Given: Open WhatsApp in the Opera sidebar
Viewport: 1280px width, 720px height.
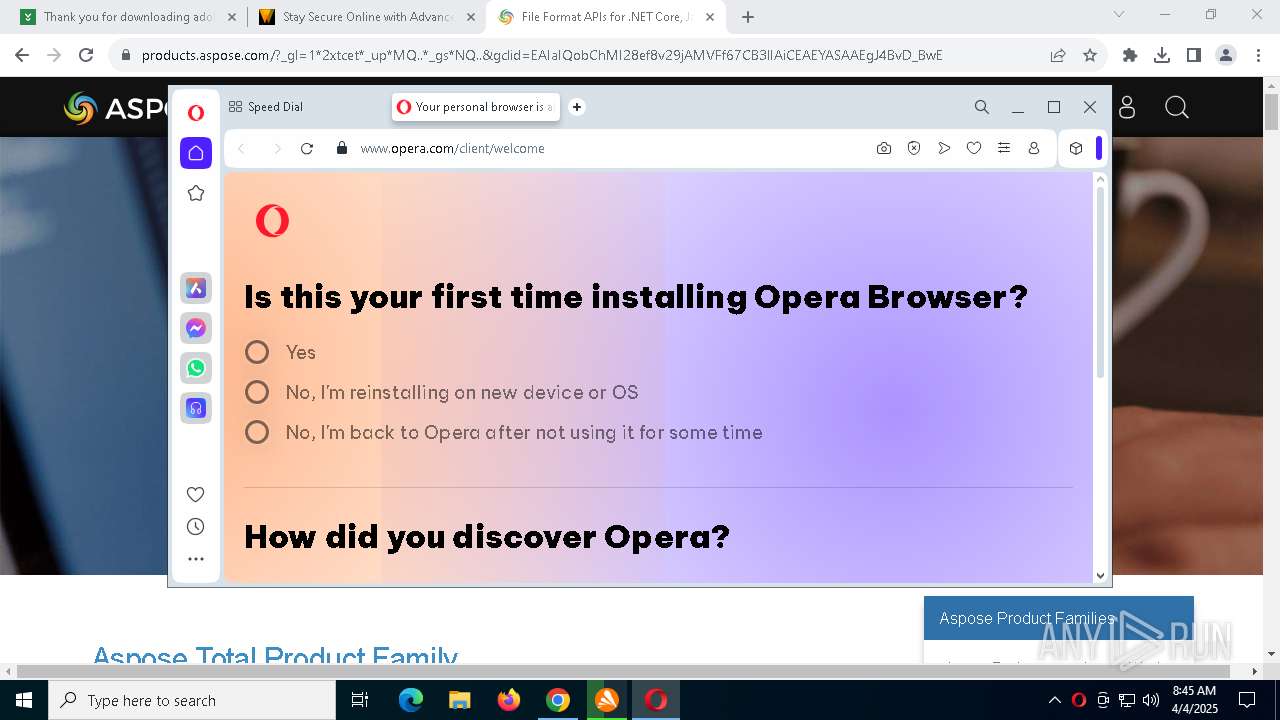Looking at the screenshot, I should (196, 368).
